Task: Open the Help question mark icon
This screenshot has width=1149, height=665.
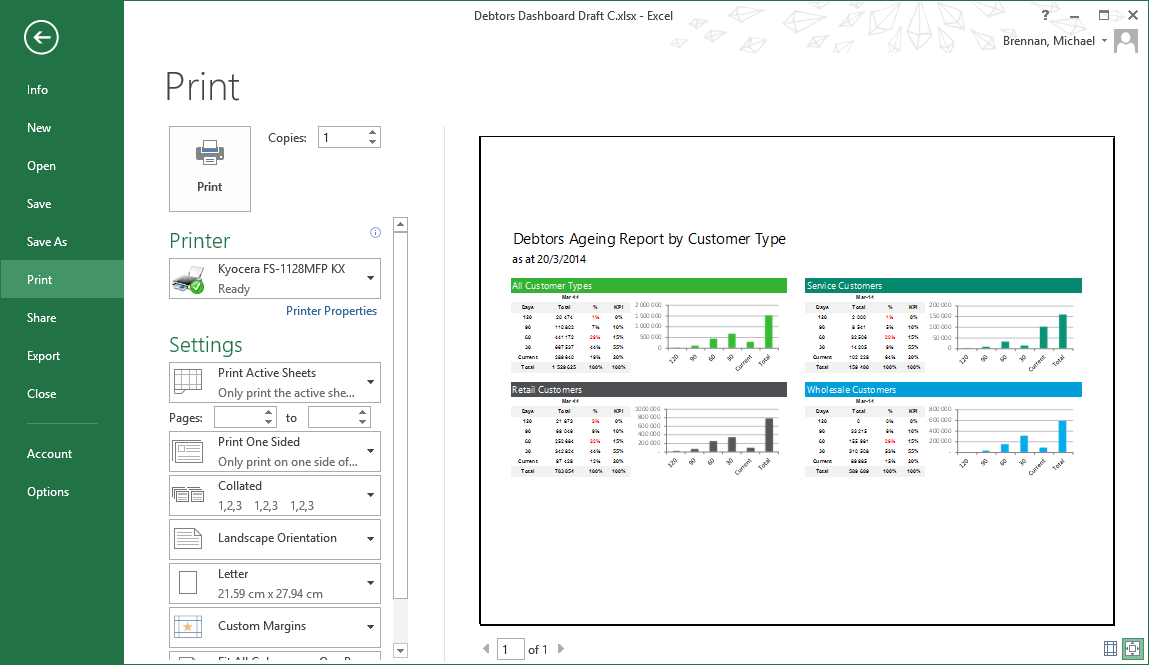Action: click(1045, 15)
